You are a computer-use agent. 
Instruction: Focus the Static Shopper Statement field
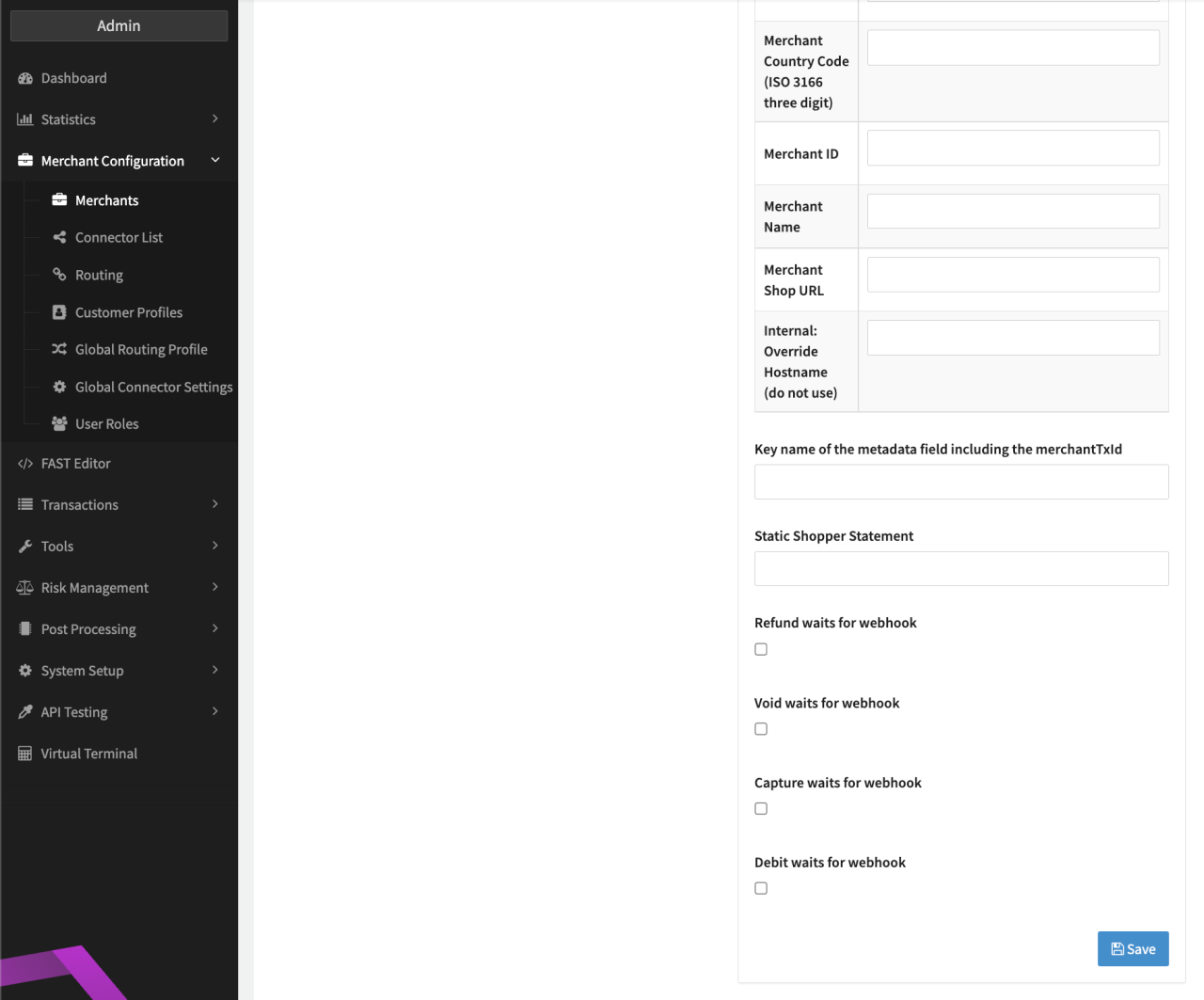(x=961, y=569)
